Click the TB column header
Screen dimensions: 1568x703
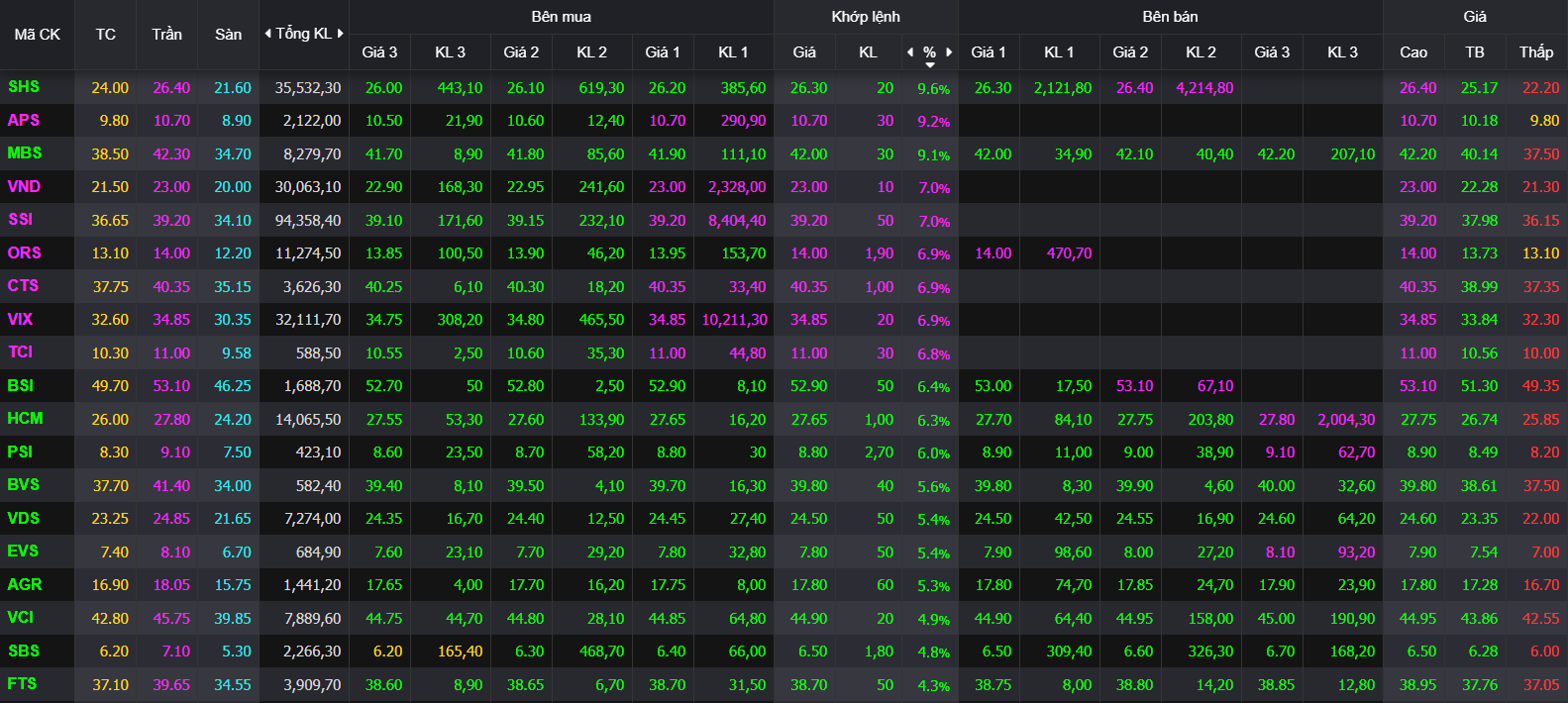pyautogui.click(x=1475, y=52)
